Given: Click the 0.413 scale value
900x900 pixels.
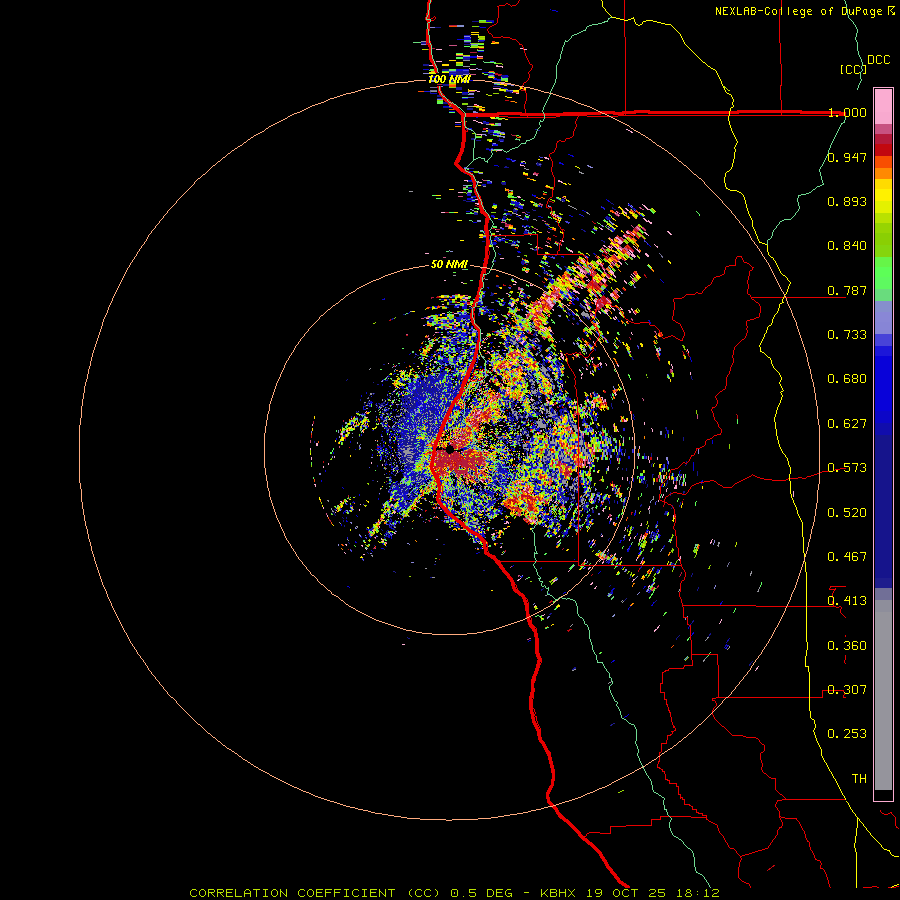Looking at the screenshot, I should 847,601.
